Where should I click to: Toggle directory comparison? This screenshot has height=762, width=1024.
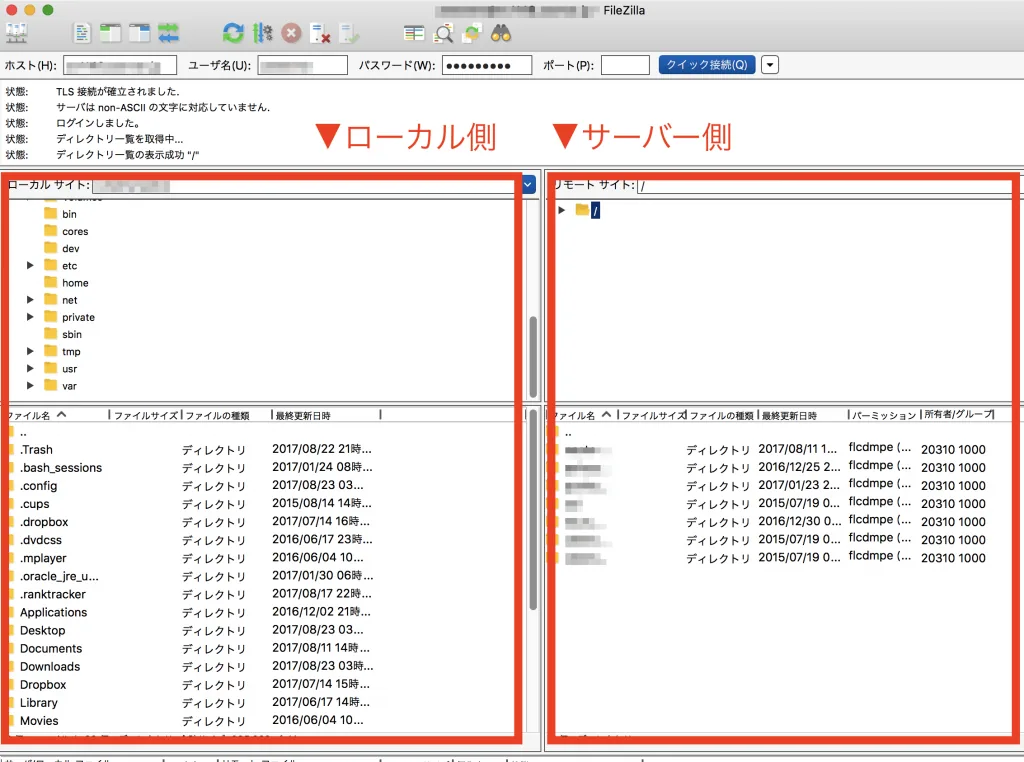[443, 33]
